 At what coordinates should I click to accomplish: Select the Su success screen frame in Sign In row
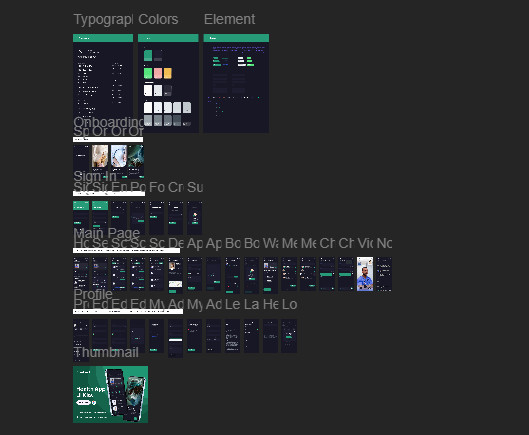point(195,218)
